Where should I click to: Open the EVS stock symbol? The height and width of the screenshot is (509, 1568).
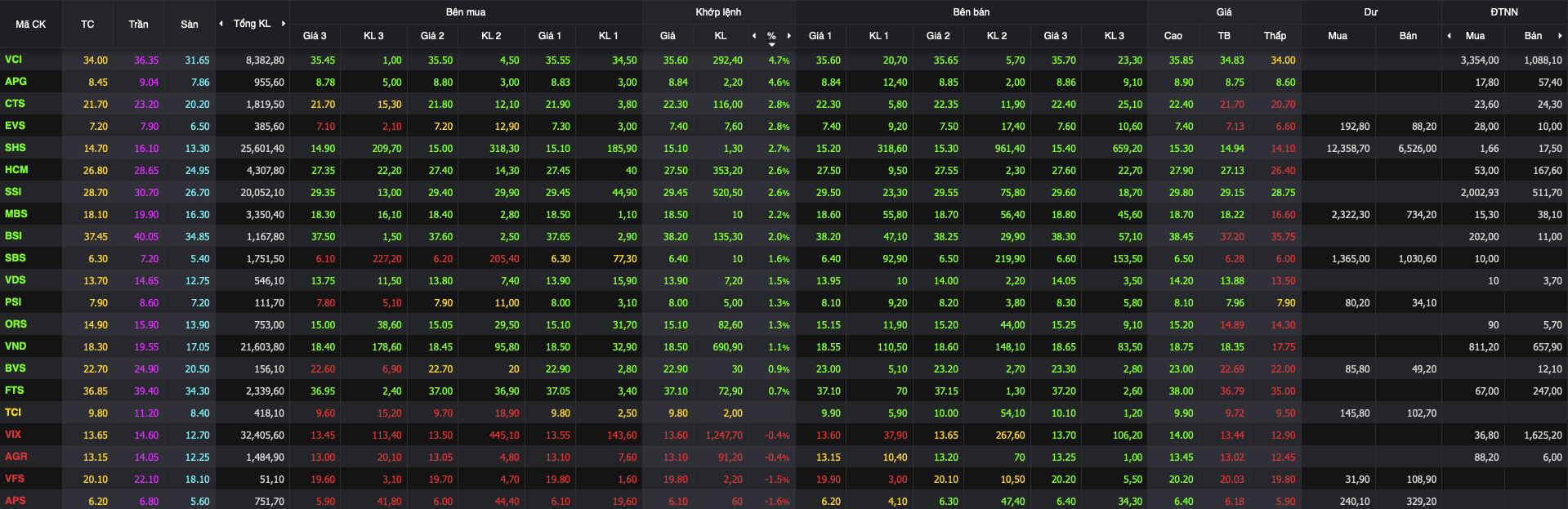15,126
